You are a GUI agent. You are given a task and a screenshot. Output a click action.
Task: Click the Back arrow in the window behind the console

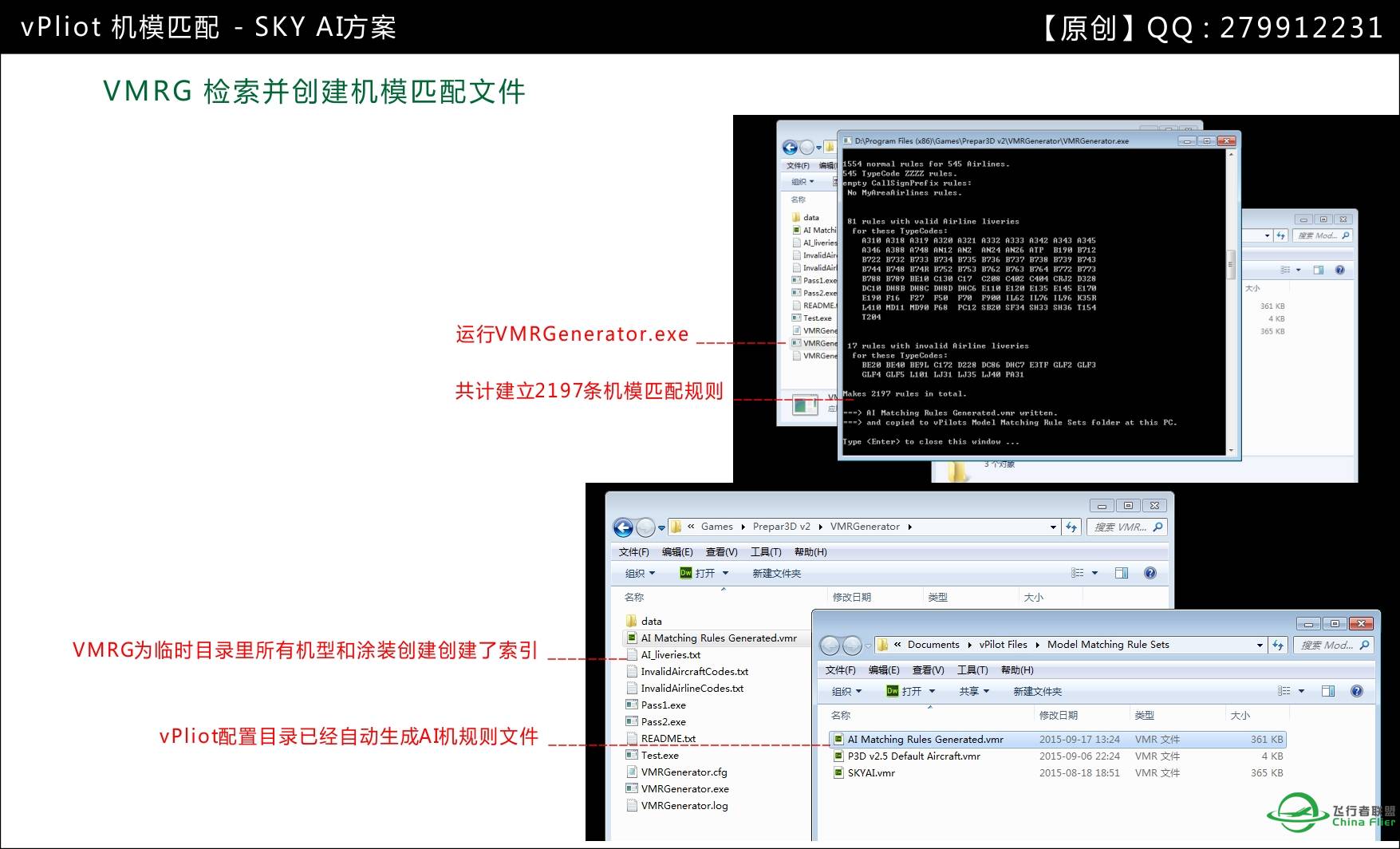point(790,148)
